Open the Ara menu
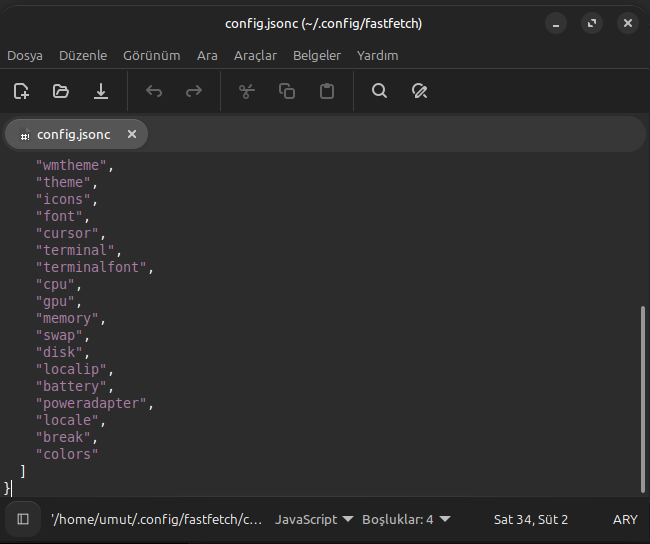The image size is (650, 544). coord(207,56)
